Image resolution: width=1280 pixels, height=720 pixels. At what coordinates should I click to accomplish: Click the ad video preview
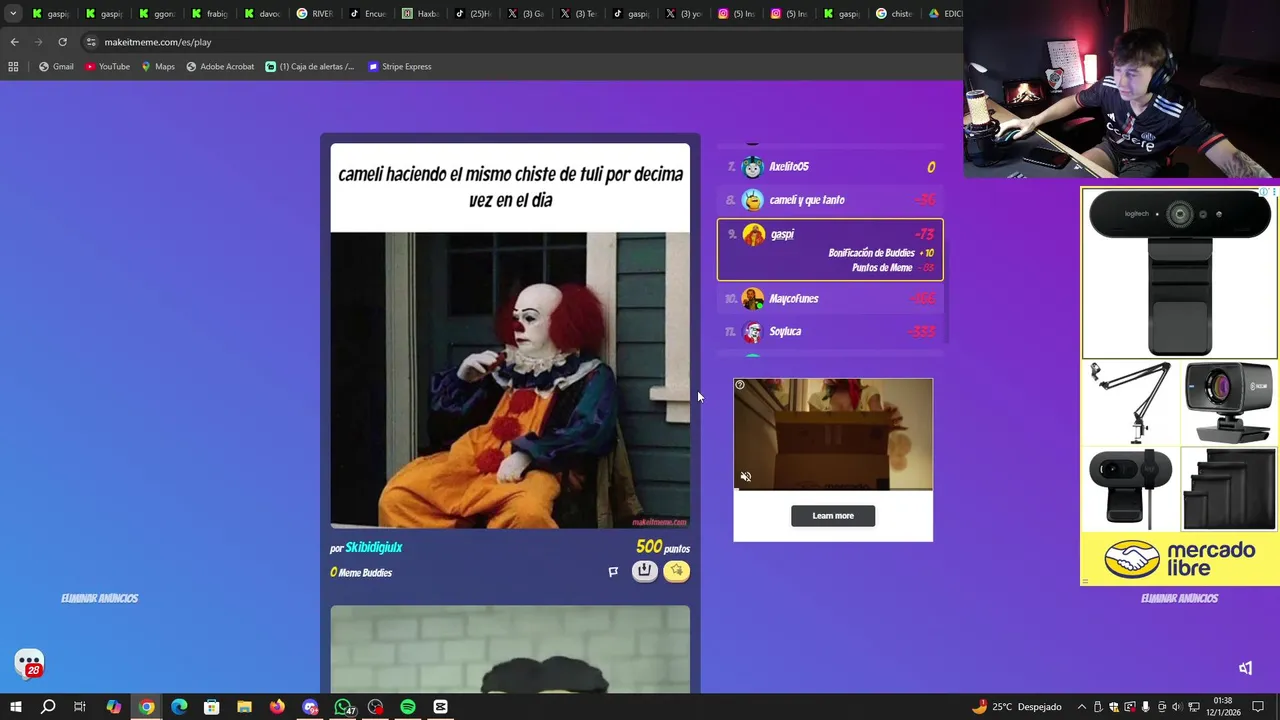833,435
